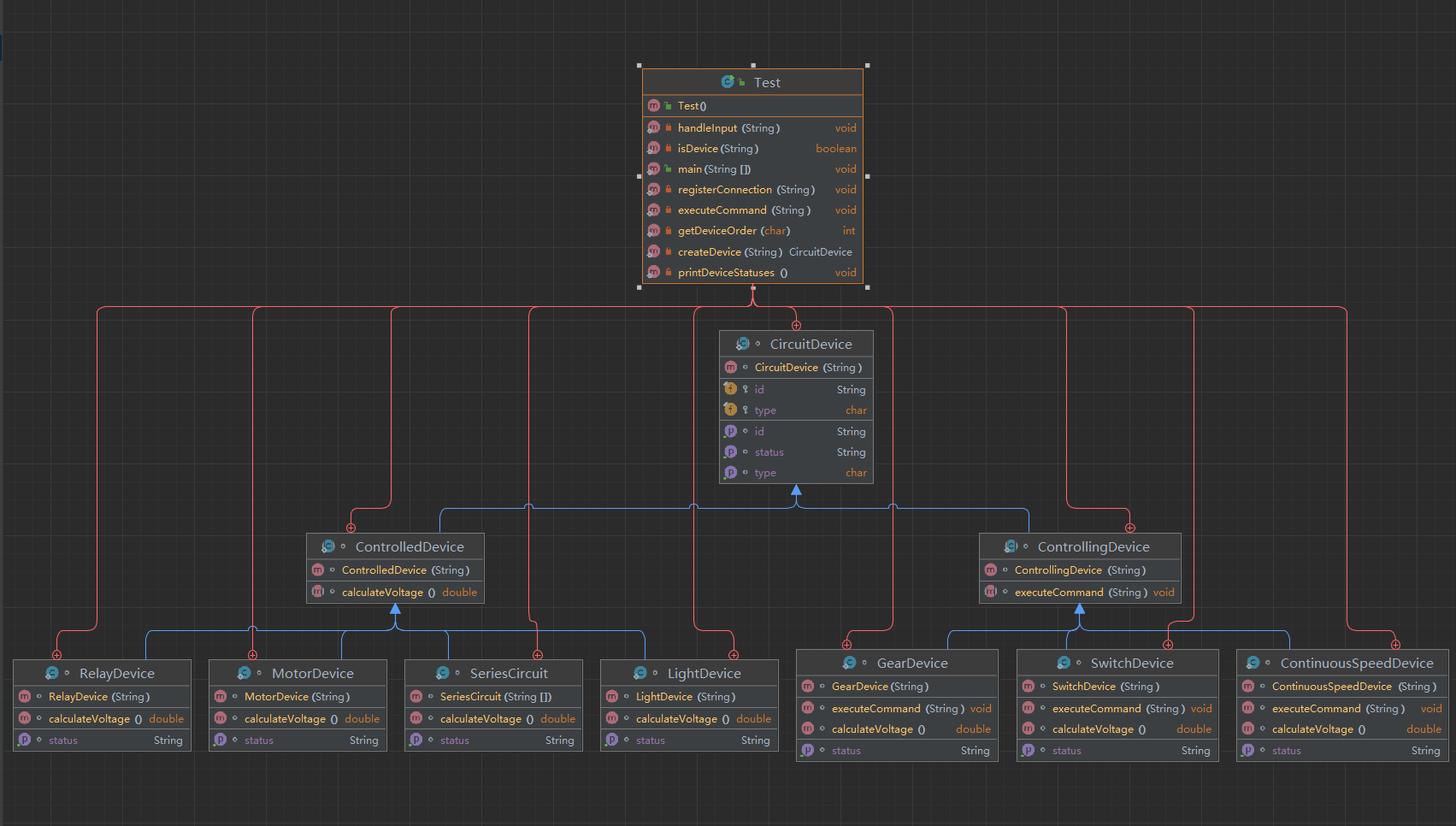Select CircuitDevice(String) constructor row

[796, 367]
